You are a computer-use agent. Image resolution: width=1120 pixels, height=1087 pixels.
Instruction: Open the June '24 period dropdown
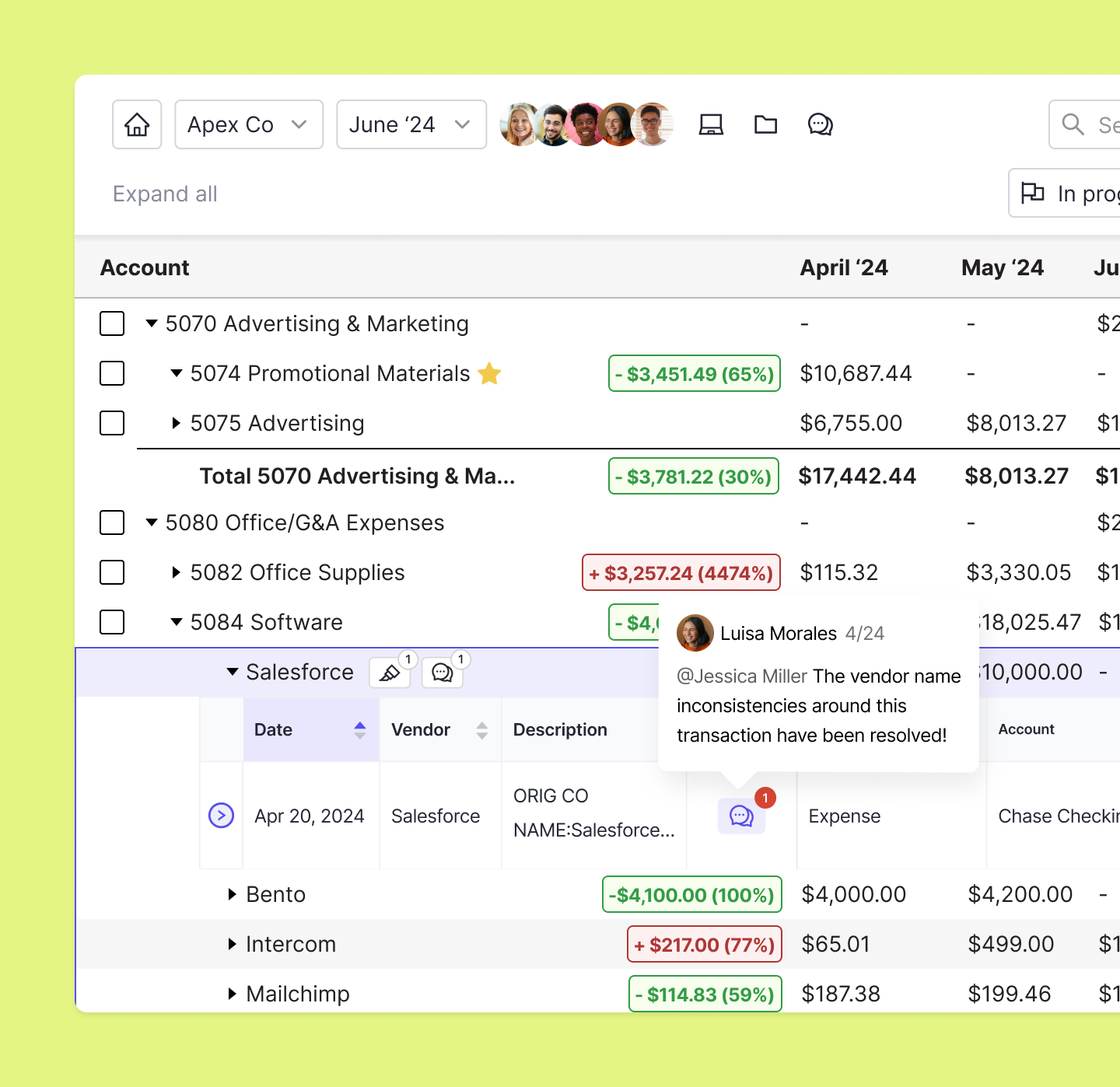411,124
